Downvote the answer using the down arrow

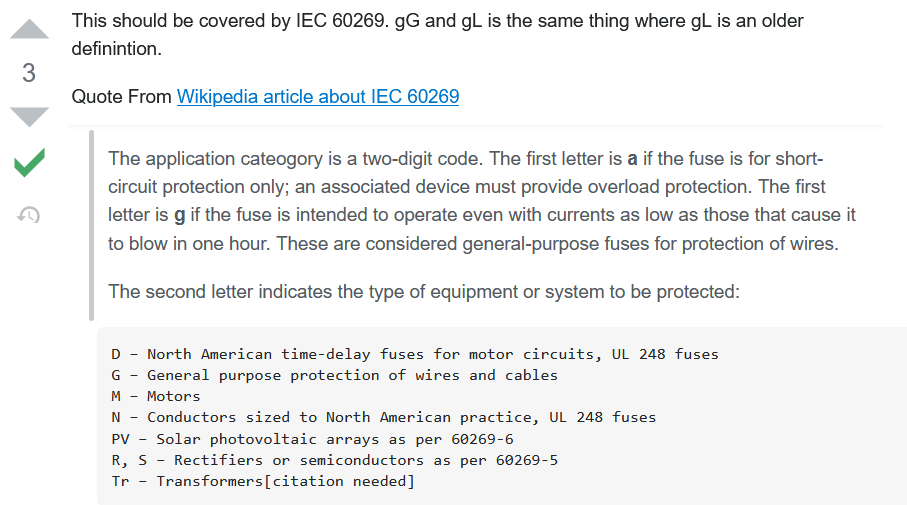29,116
